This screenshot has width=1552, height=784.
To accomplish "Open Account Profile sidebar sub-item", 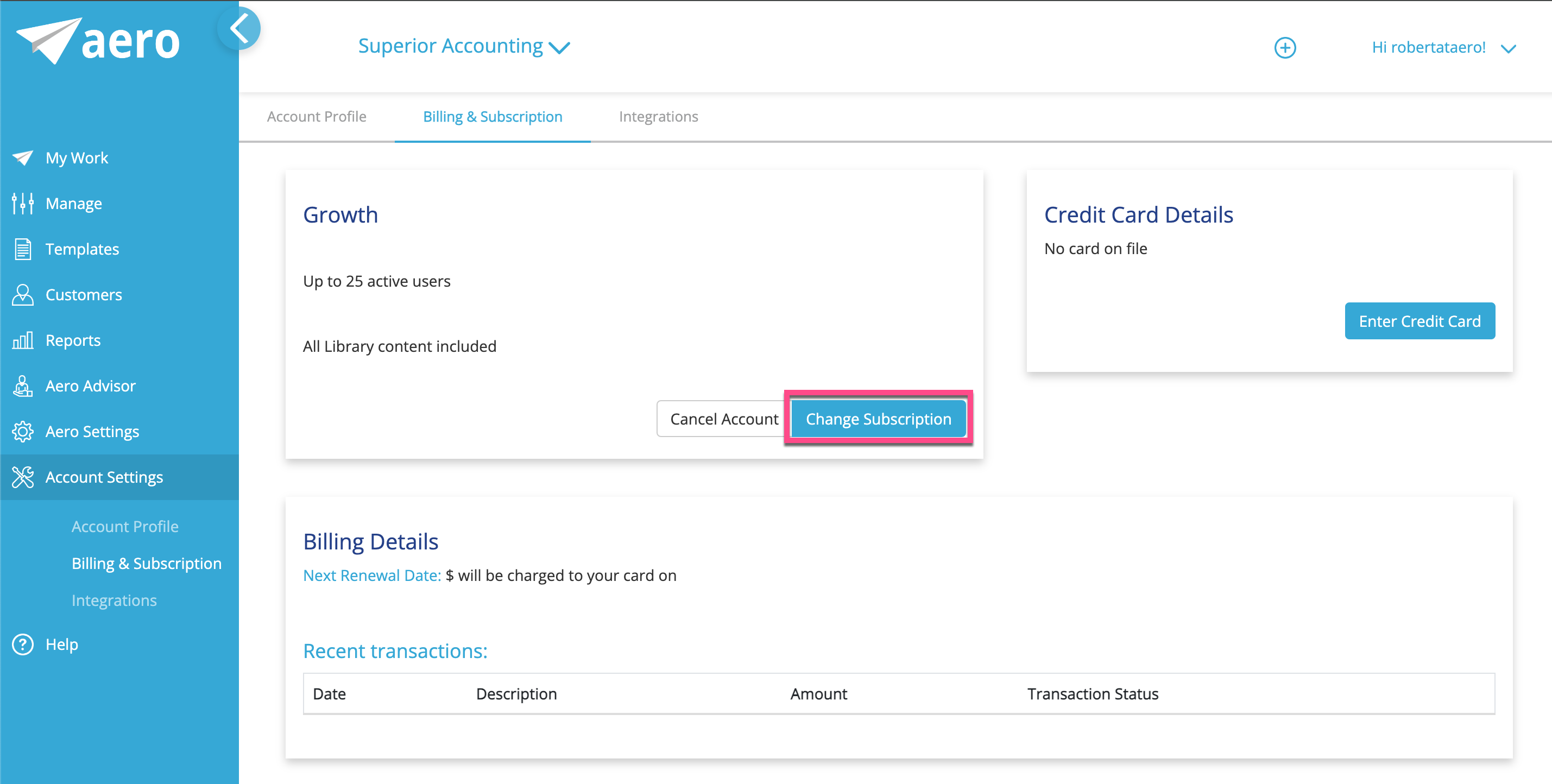I will (125, 526).
